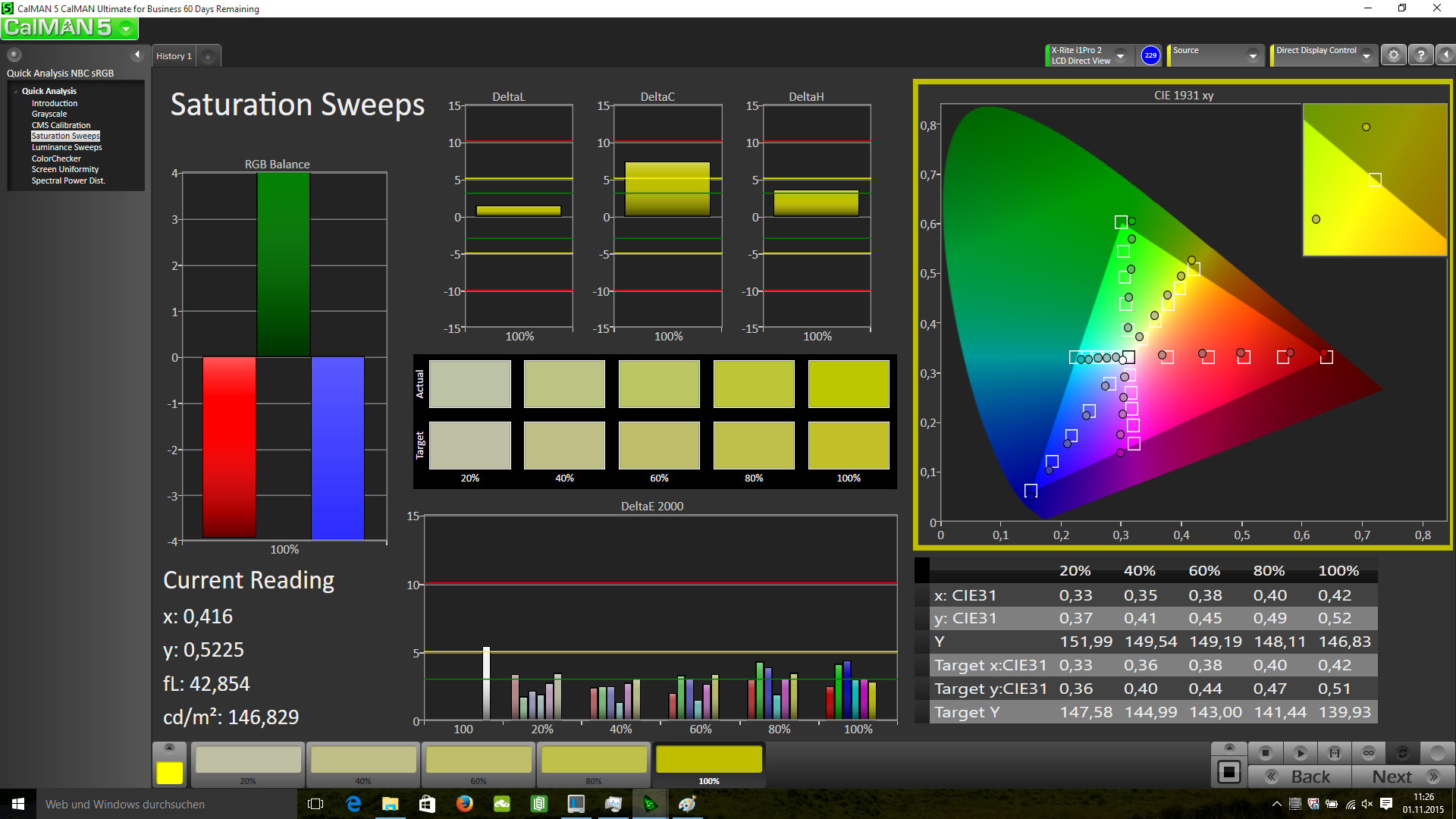The height and width of the screenshot is (819, 1456).
Task: Click the read single bracket icon
Action: pyautogui.click(x=1334, y=753)
